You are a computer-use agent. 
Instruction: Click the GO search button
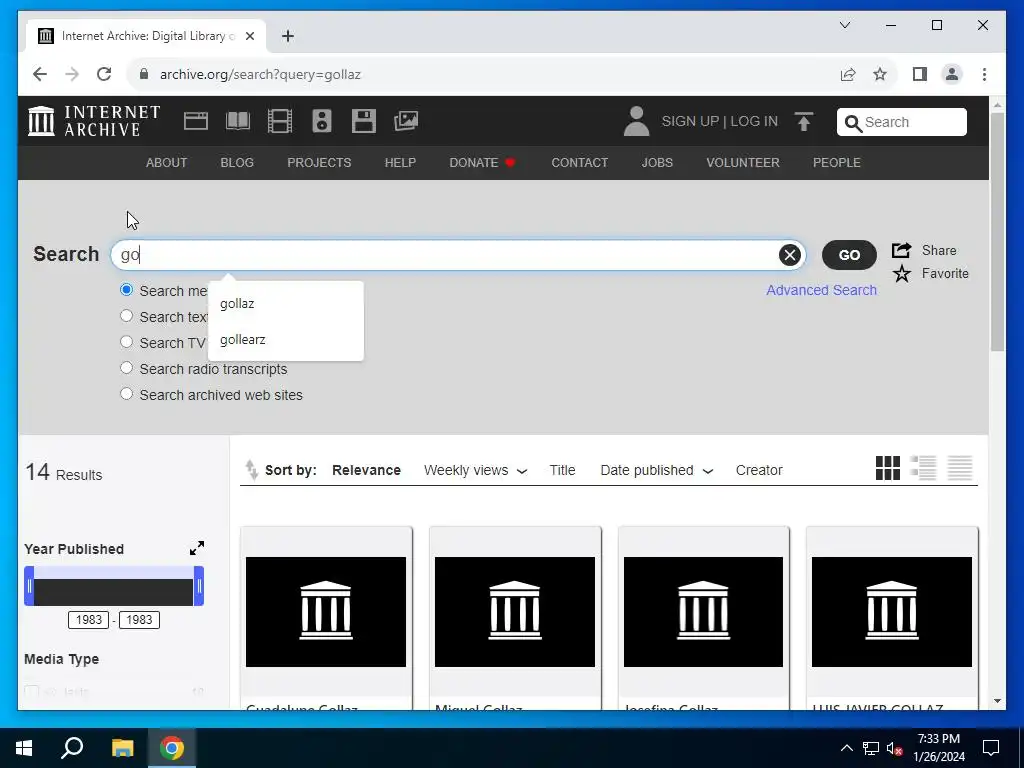tap(849, 255)
